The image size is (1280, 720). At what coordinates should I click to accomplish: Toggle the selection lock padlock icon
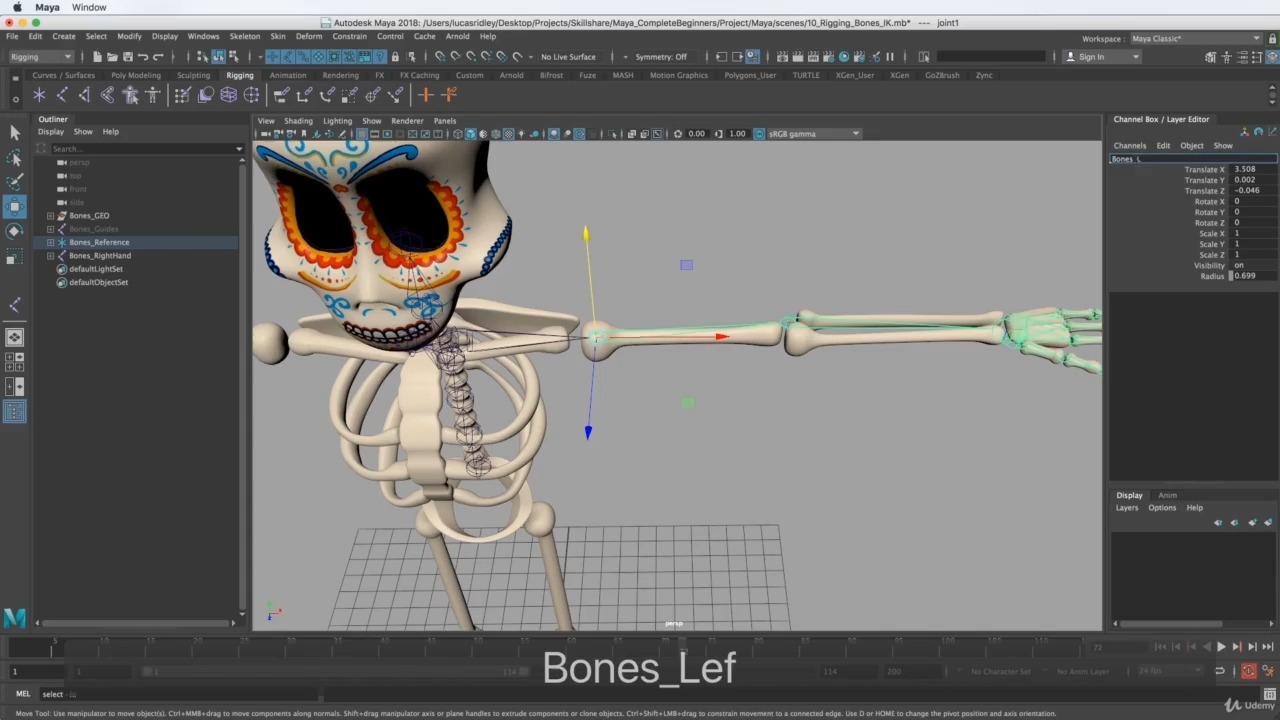[x=395, y=57]
